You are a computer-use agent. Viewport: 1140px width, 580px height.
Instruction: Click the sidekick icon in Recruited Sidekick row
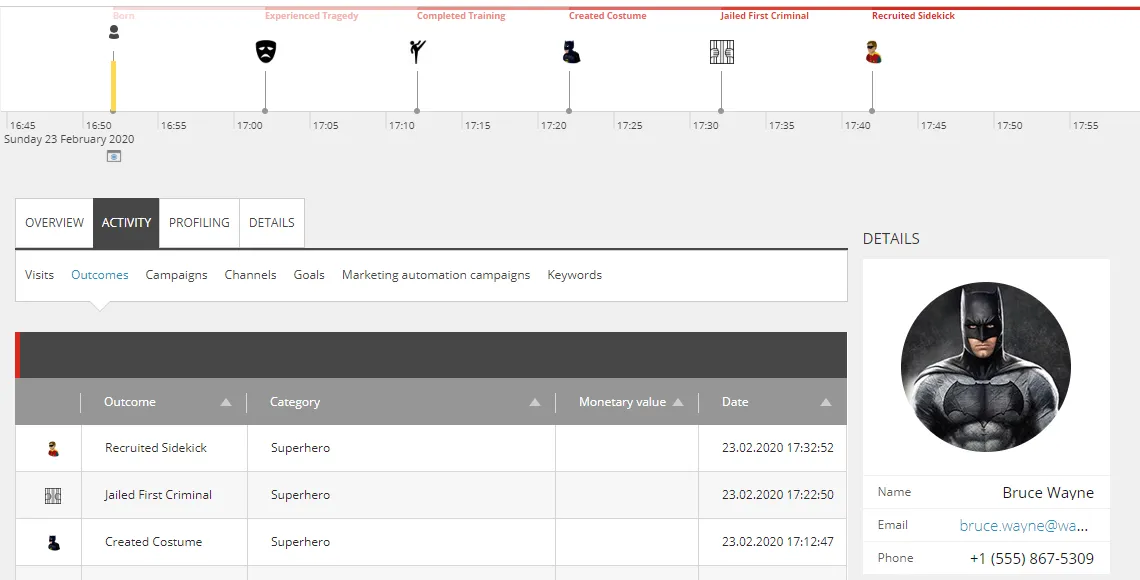53,449
